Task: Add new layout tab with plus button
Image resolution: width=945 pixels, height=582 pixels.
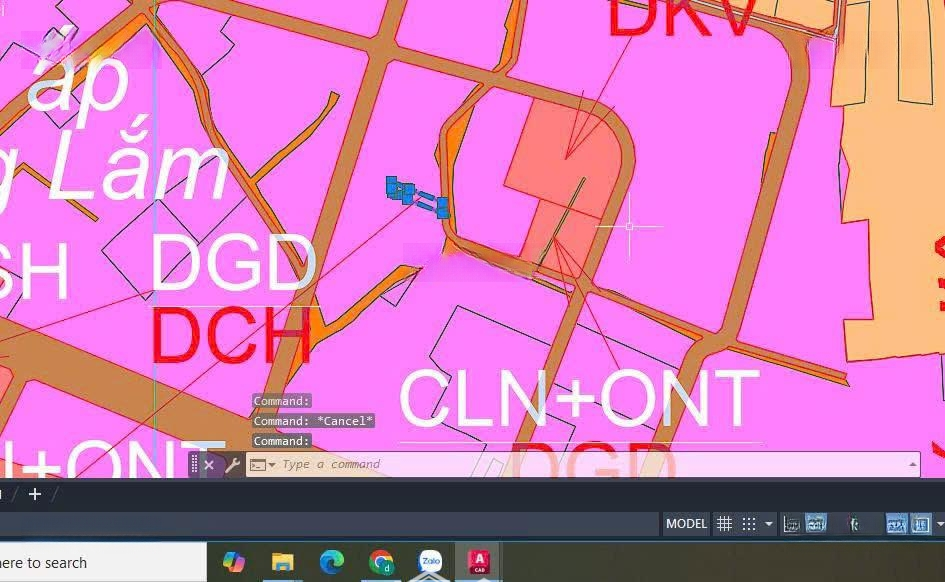Action: point(35,494)
